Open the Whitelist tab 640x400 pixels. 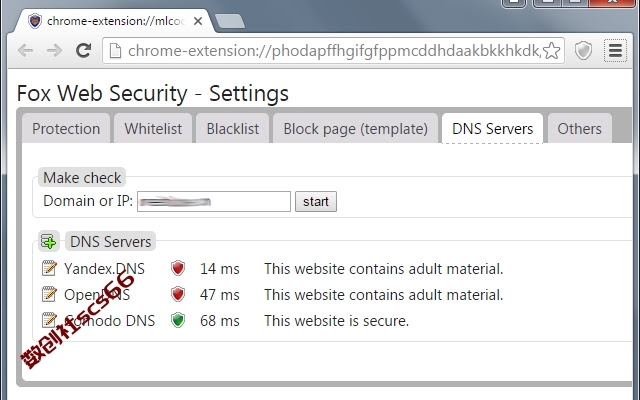153,129
